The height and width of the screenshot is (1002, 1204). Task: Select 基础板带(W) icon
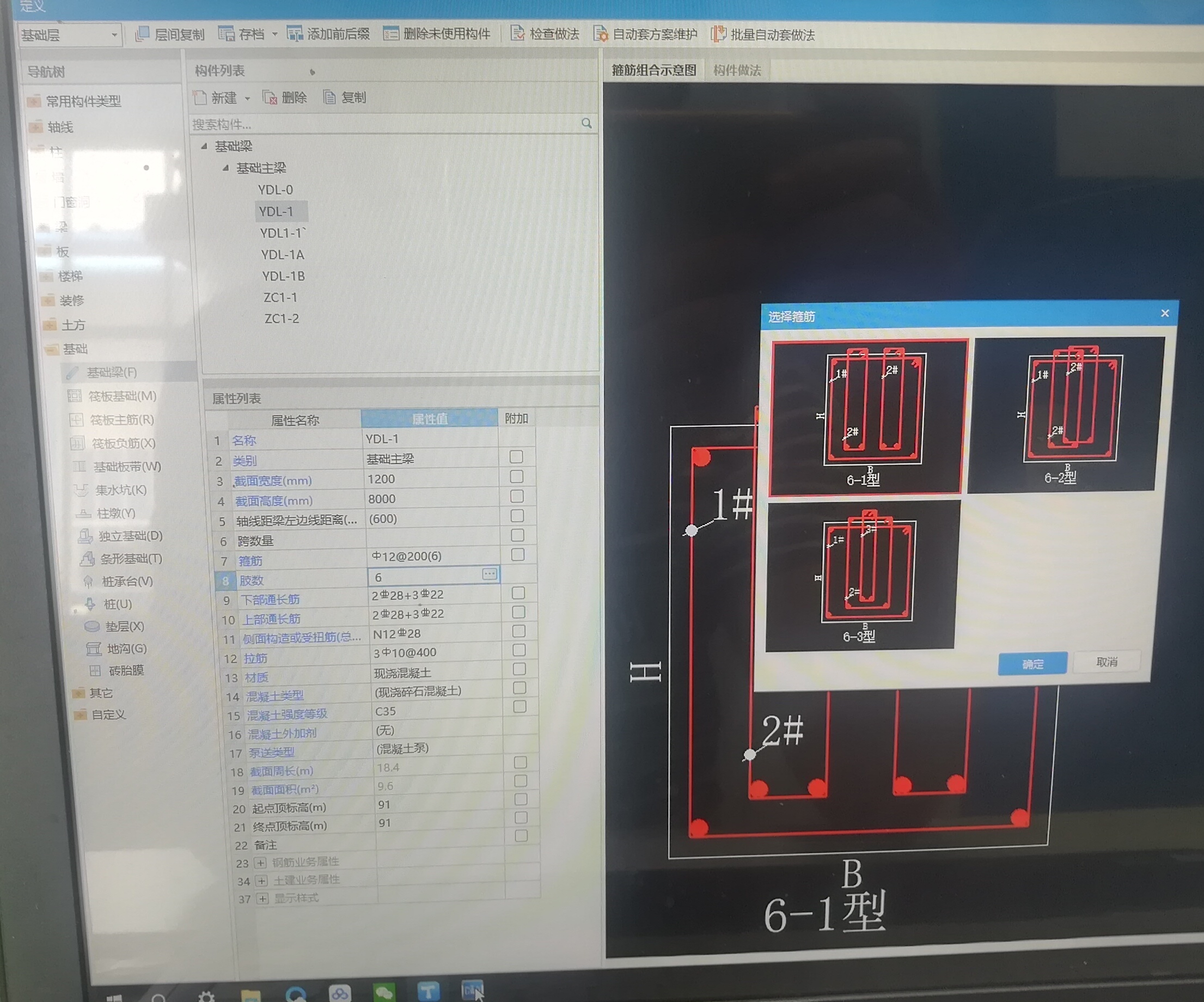(x=79, y=467)
